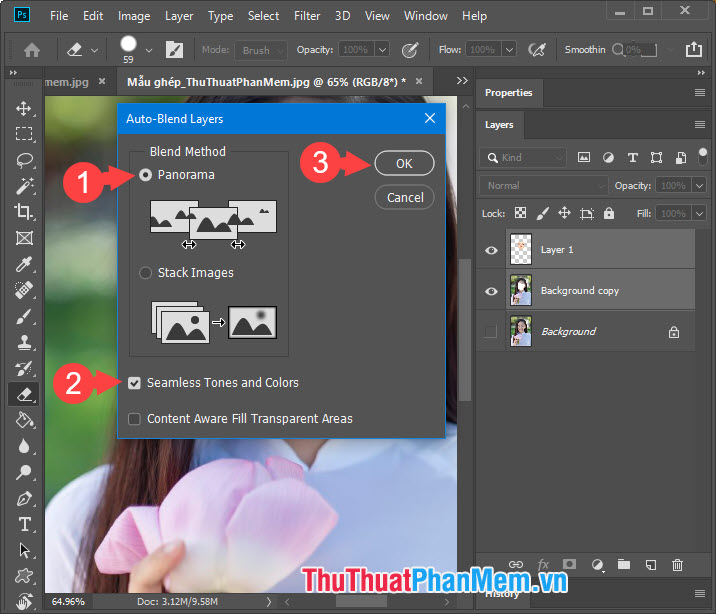The width and height of the screenshot is (716, 614).
Task: Click OK in Auto-Blend Layers dialog
Action: [x=404, y=163]
